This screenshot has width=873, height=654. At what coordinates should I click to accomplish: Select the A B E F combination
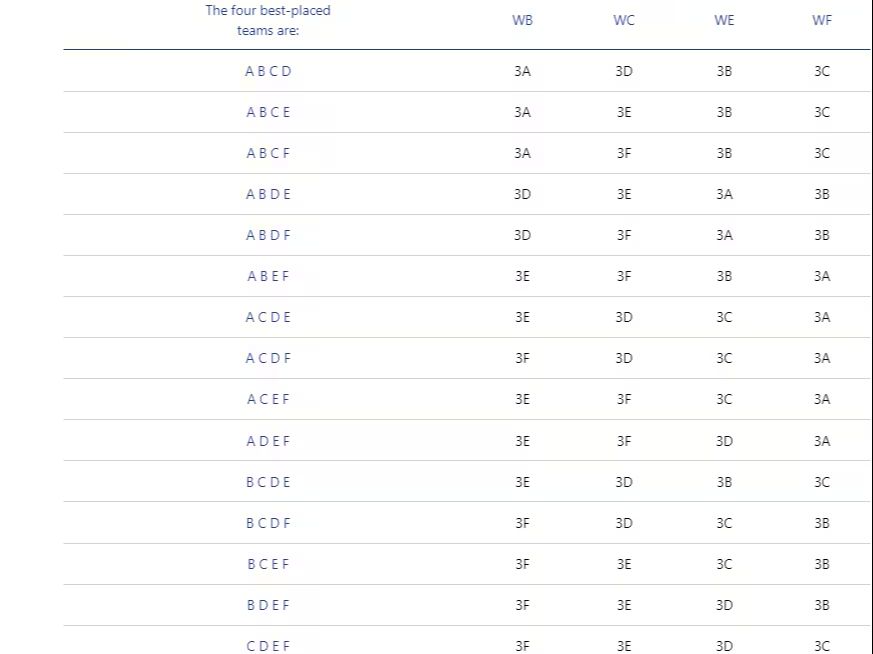pos(268,276)
